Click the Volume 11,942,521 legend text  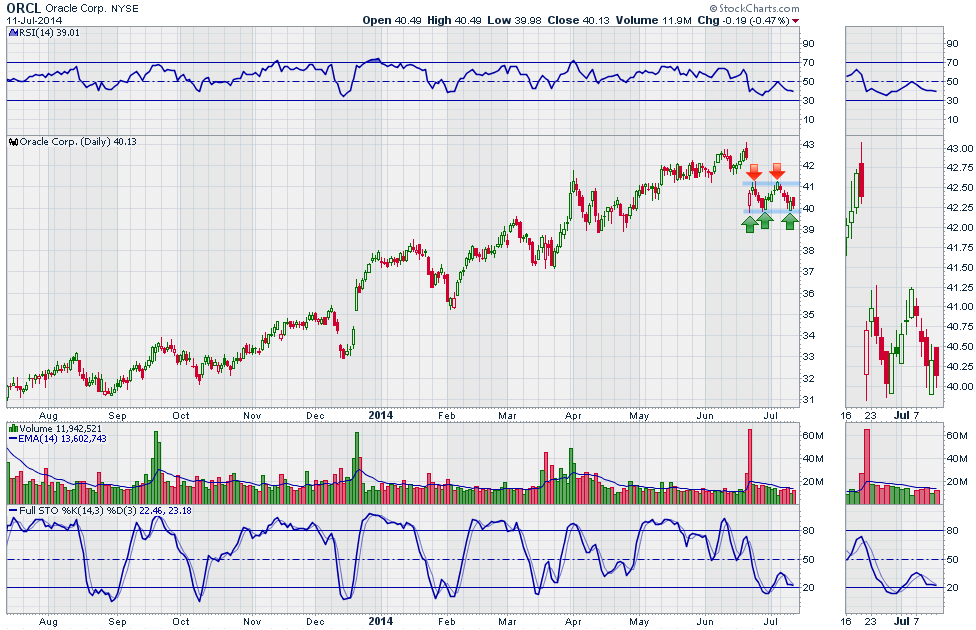(60, 428)
